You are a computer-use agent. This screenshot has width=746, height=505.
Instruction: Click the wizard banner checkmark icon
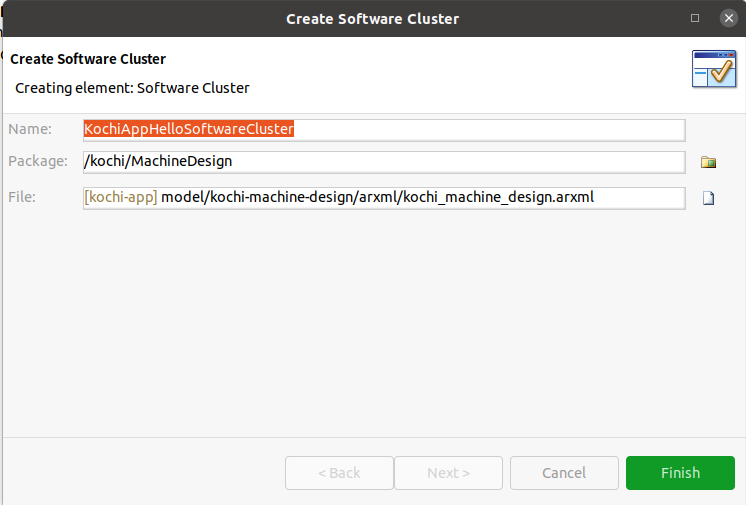(x=714, y=69)
